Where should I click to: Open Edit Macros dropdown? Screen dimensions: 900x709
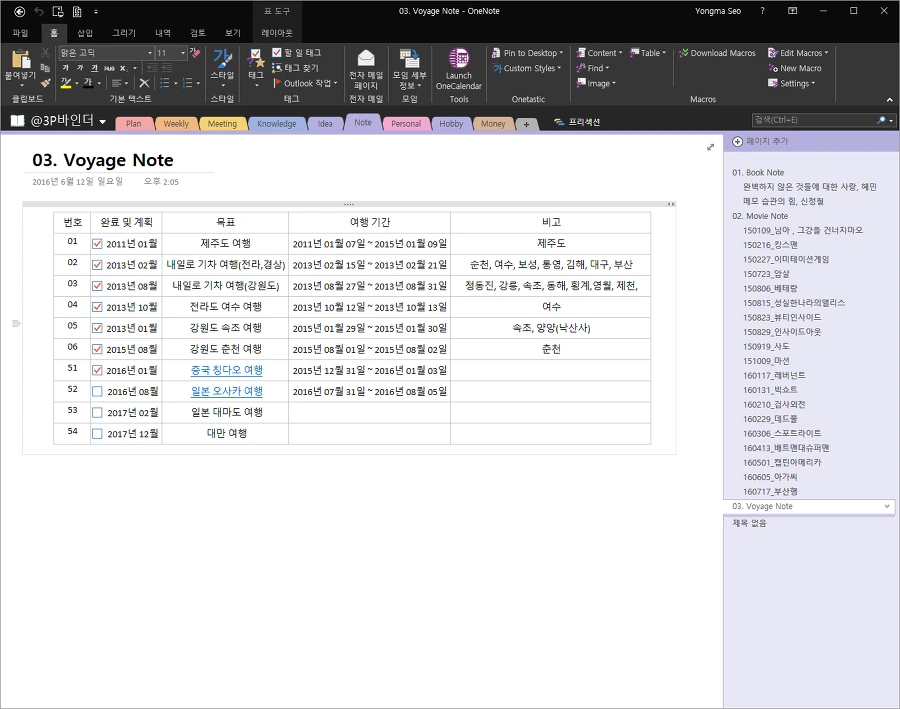(798, 53)
